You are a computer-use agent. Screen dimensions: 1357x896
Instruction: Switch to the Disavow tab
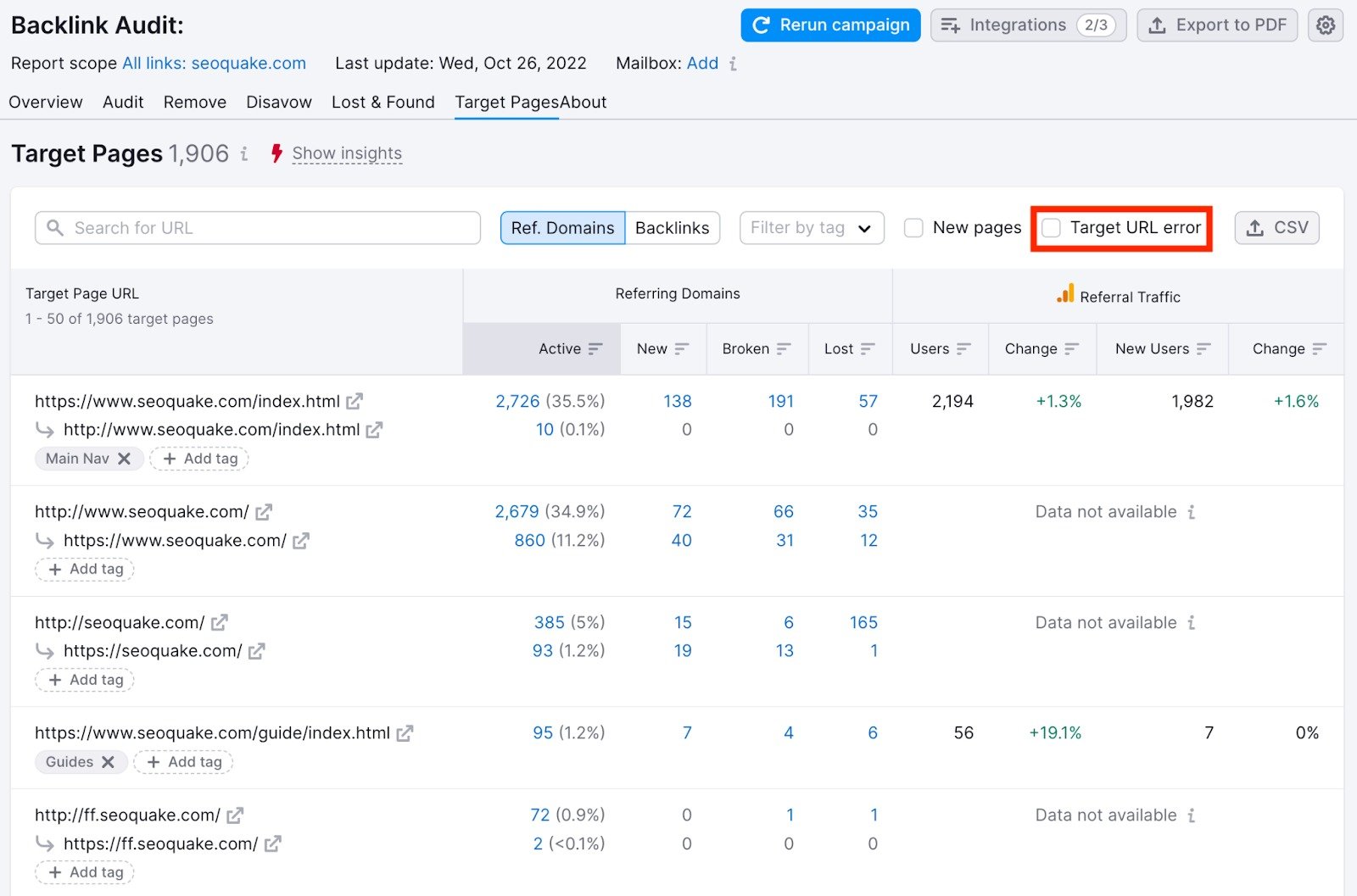[x=278, y=102]
